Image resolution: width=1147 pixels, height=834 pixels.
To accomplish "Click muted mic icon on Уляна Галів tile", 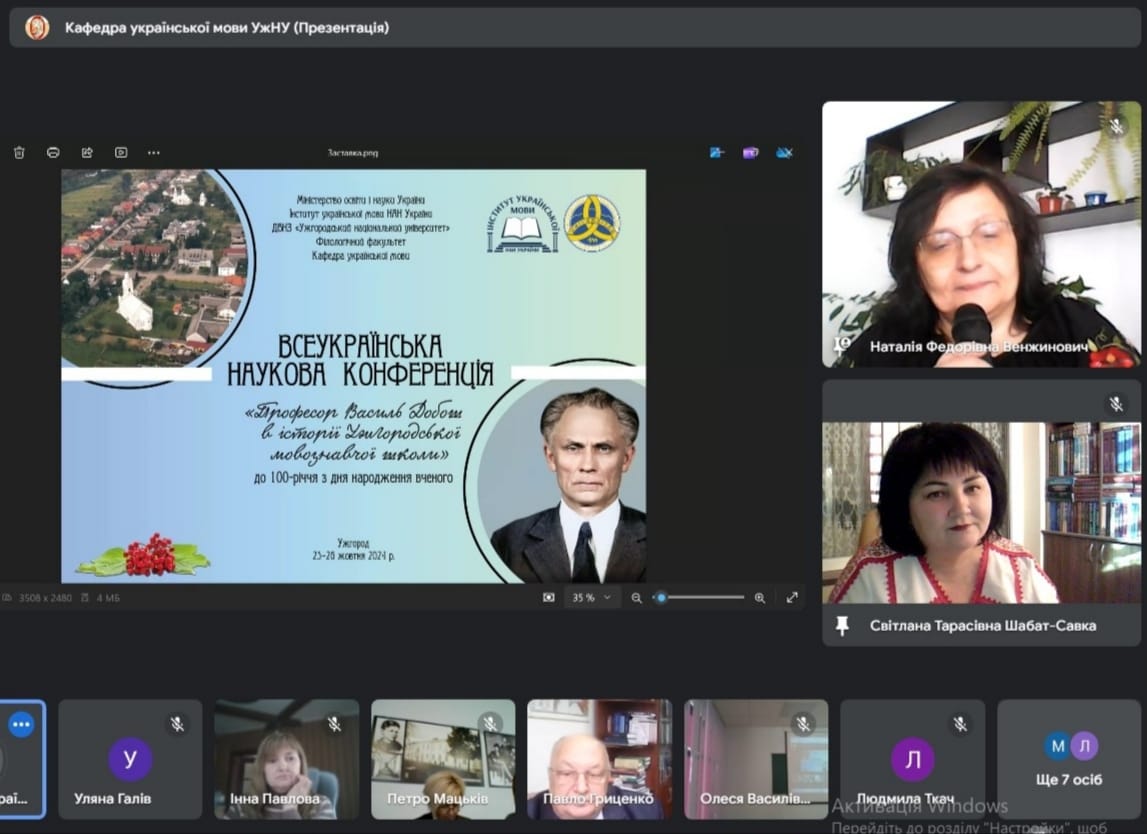I will click(177, 724).
